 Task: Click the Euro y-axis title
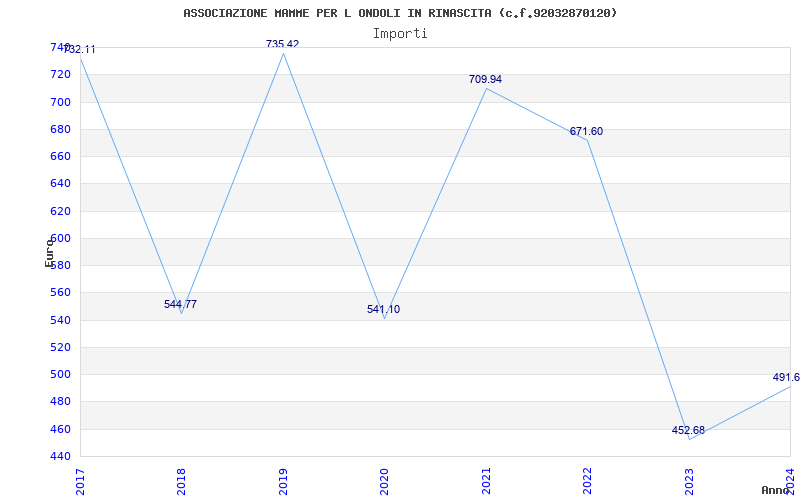tap(49, 253)
